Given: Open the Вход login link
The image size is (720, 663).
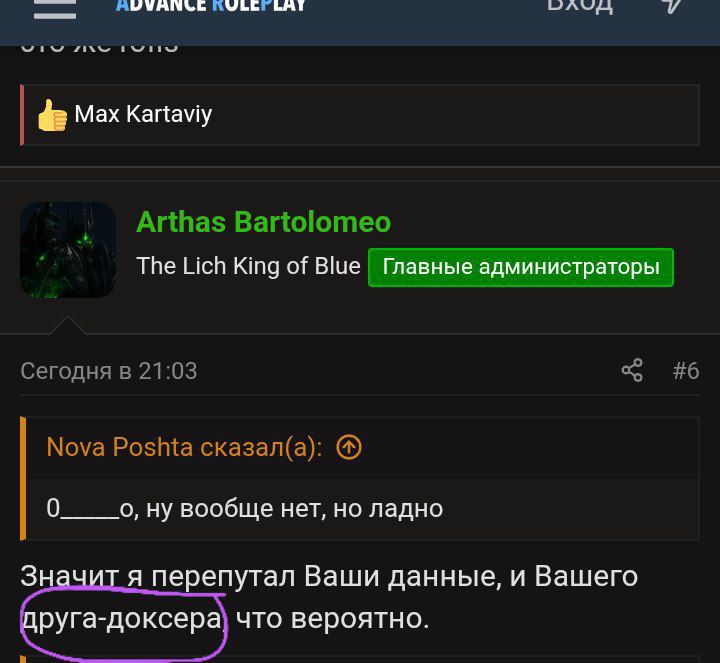Looking at the screenshot, I should [x=579, y=6].
